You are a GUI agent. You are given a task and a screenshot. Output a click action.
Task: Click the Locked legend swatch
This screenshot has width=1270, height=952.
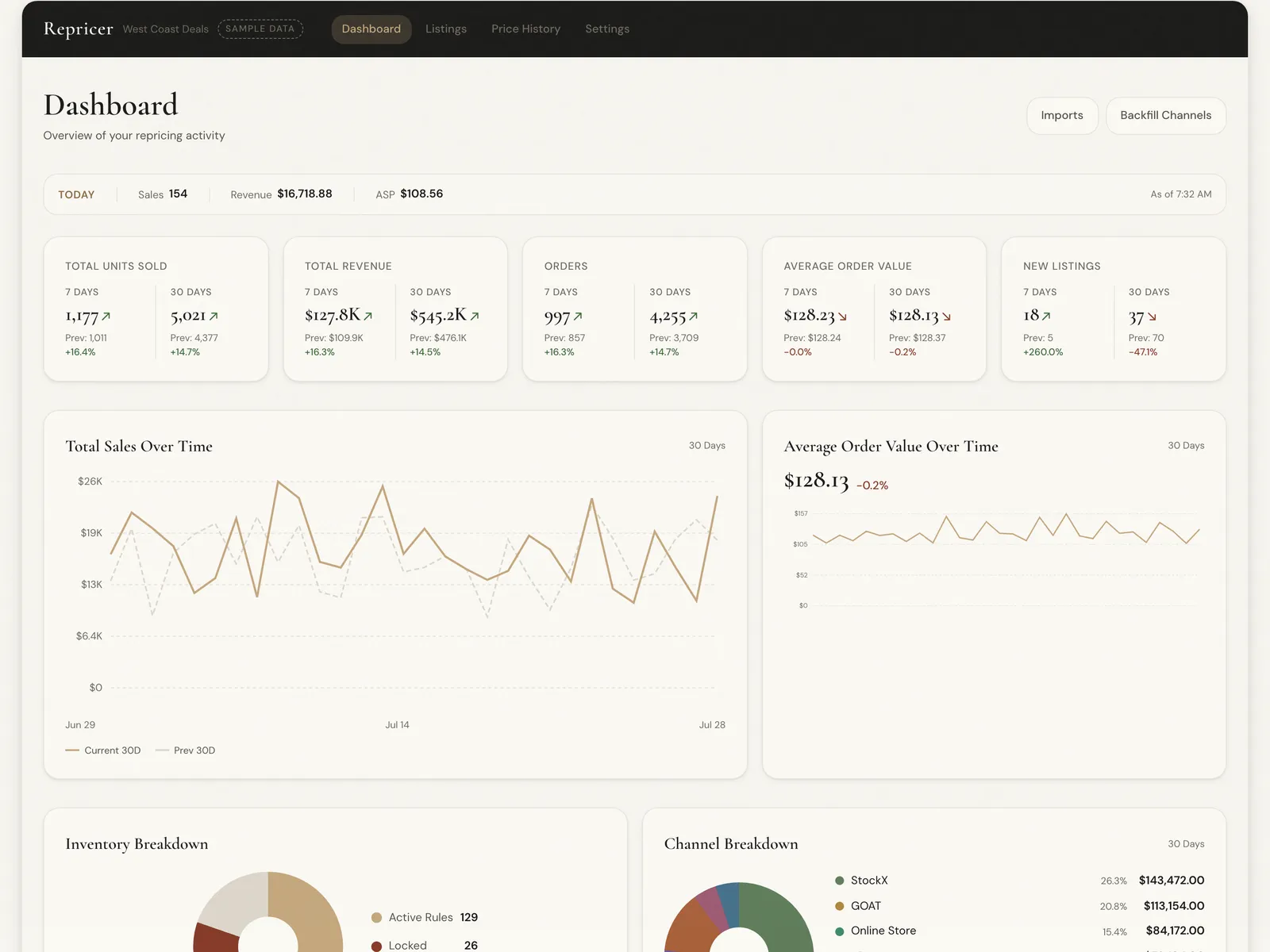point(376,946)
